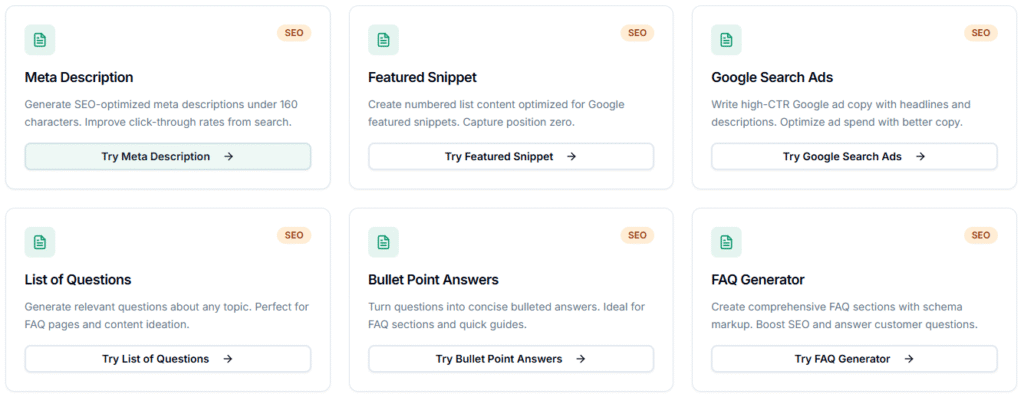This screenshot has height=404, width=1024.
Task: Click the List of Questions document icon
Action: (x=40, y=242)
